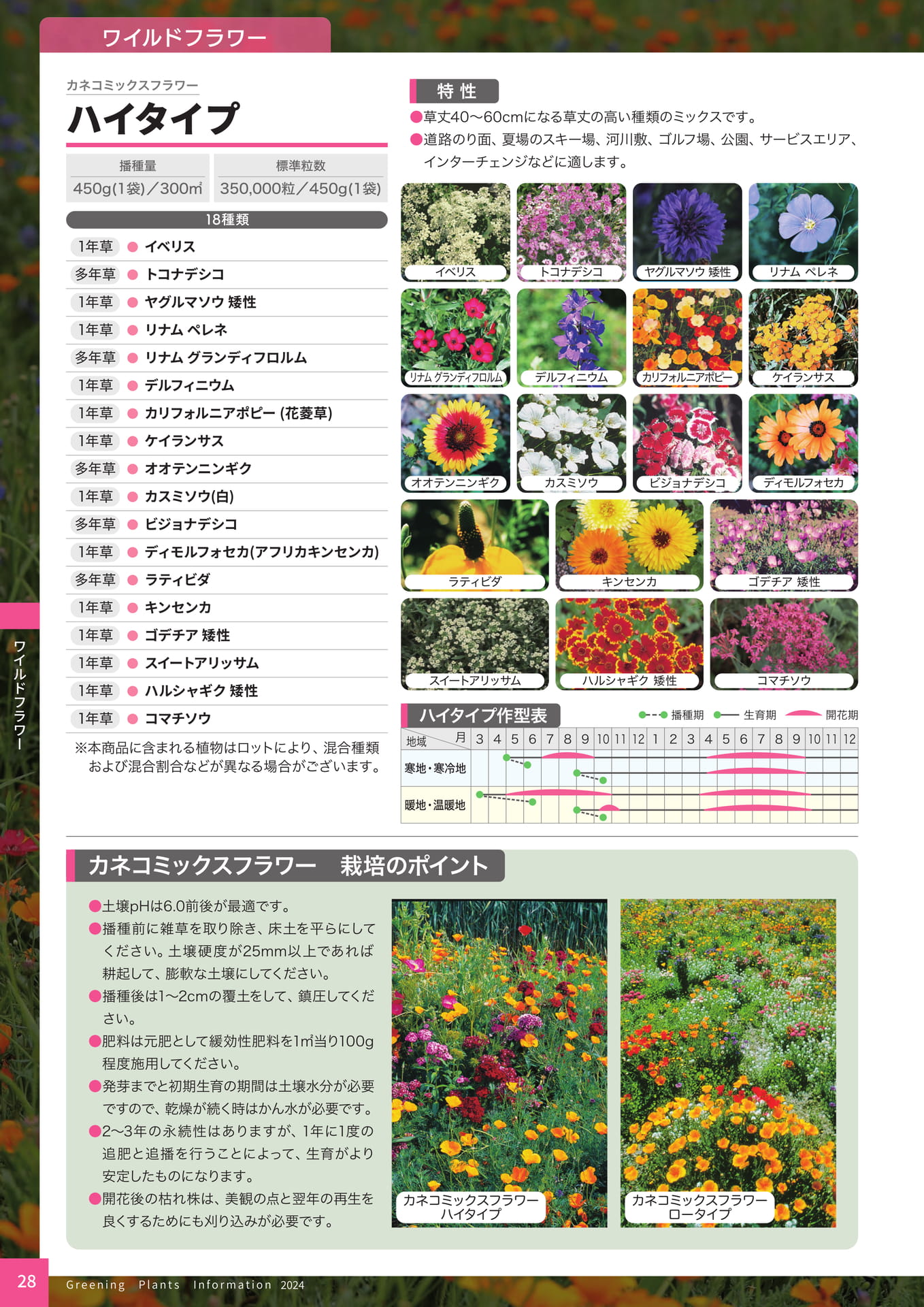Select the カリフォルニアポピー (花菱草) row

coord(227,413)
